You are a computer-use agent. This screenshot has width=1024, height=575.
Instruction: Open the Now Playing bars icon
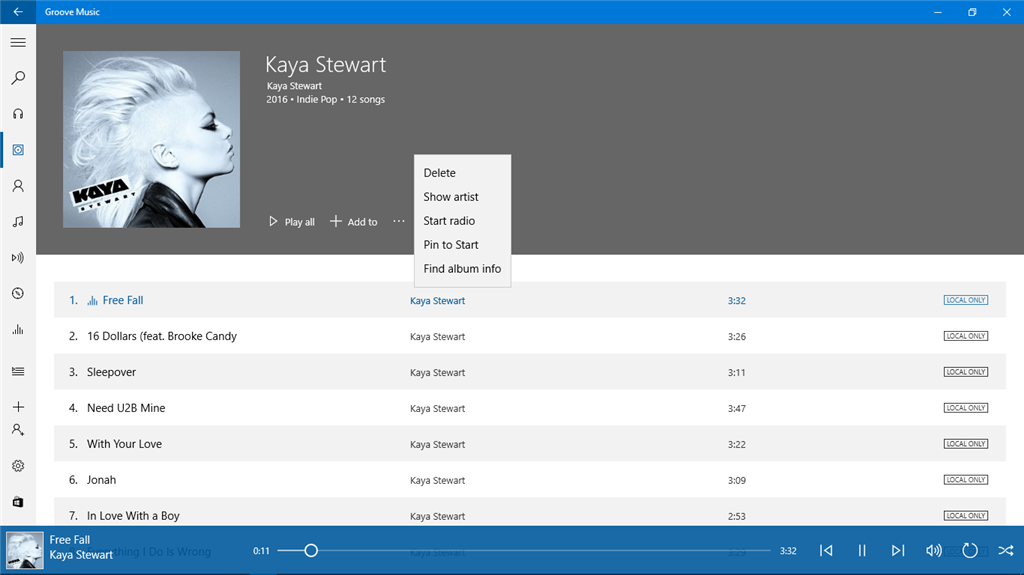pos(18,329)
